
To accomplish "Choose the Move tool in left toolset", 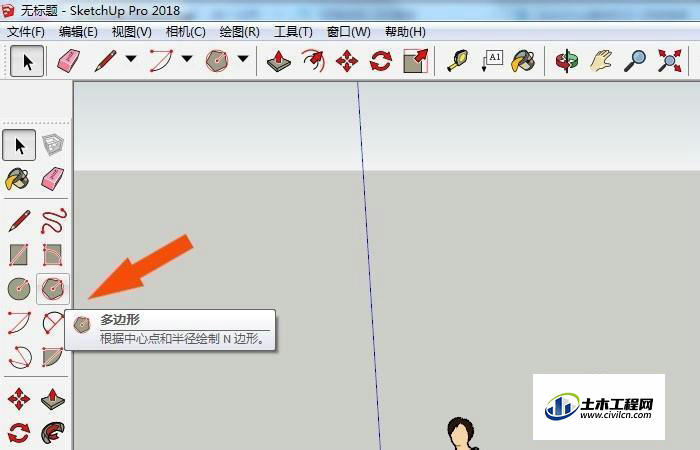I will (19, 399).
